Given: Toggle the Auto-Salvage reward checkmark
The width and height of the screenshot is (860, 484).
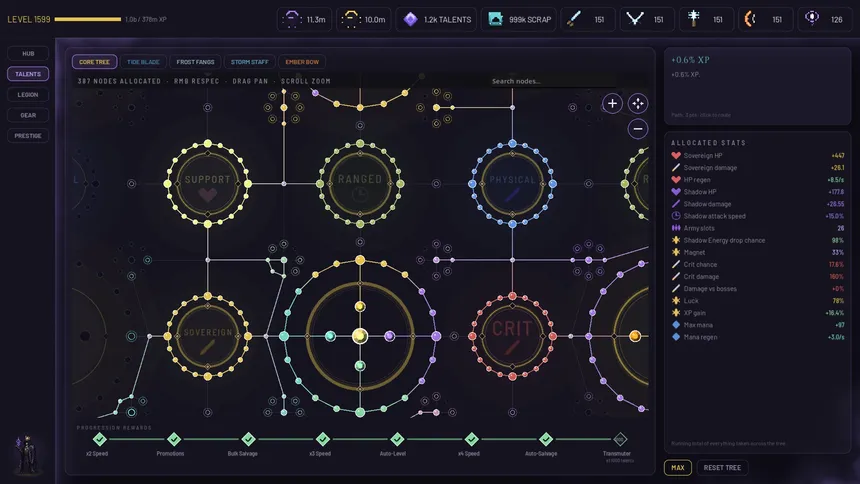Looking at the screenshot, I should pos(546,439).
